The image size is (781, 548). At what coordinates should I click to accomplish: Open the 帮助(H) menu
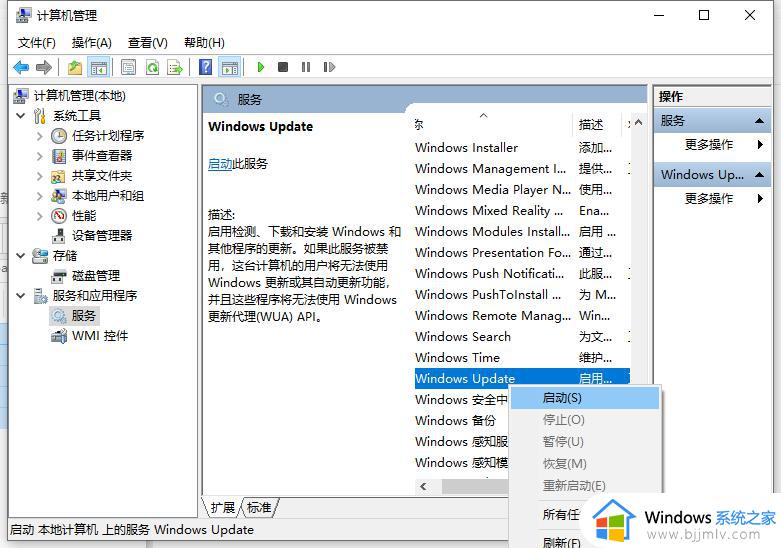pos(204,42)
